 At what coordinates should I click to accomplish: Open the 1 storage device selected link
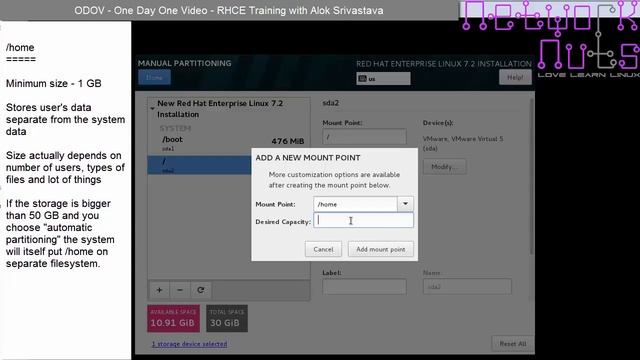pyautogui.click(x=189, y=344)
